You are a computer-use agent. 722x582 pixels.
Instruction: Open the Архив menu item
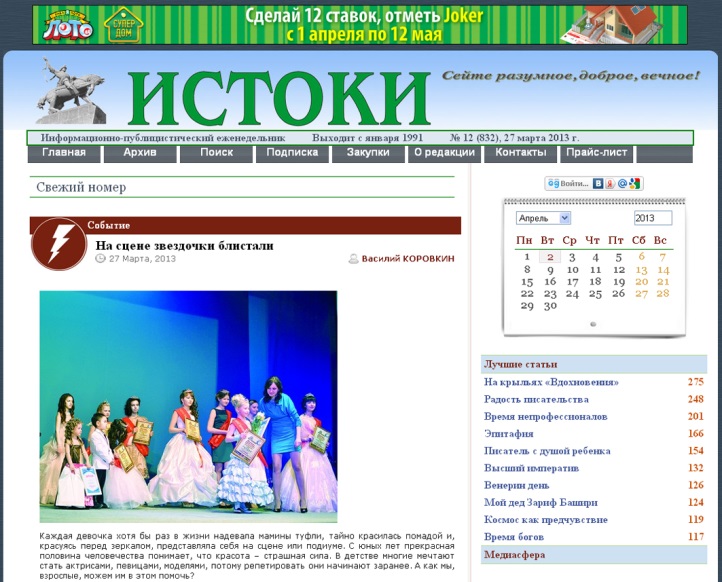[x=140, y=153]
